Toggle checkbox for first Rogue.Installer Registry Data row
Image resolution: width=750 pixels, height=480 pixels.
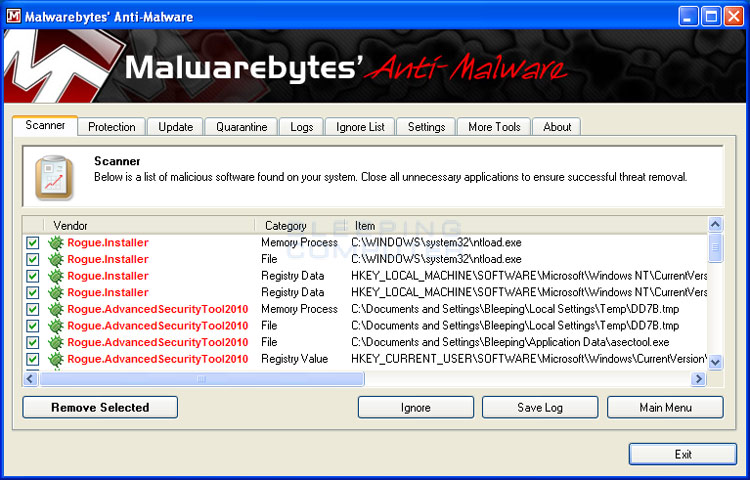33,276
